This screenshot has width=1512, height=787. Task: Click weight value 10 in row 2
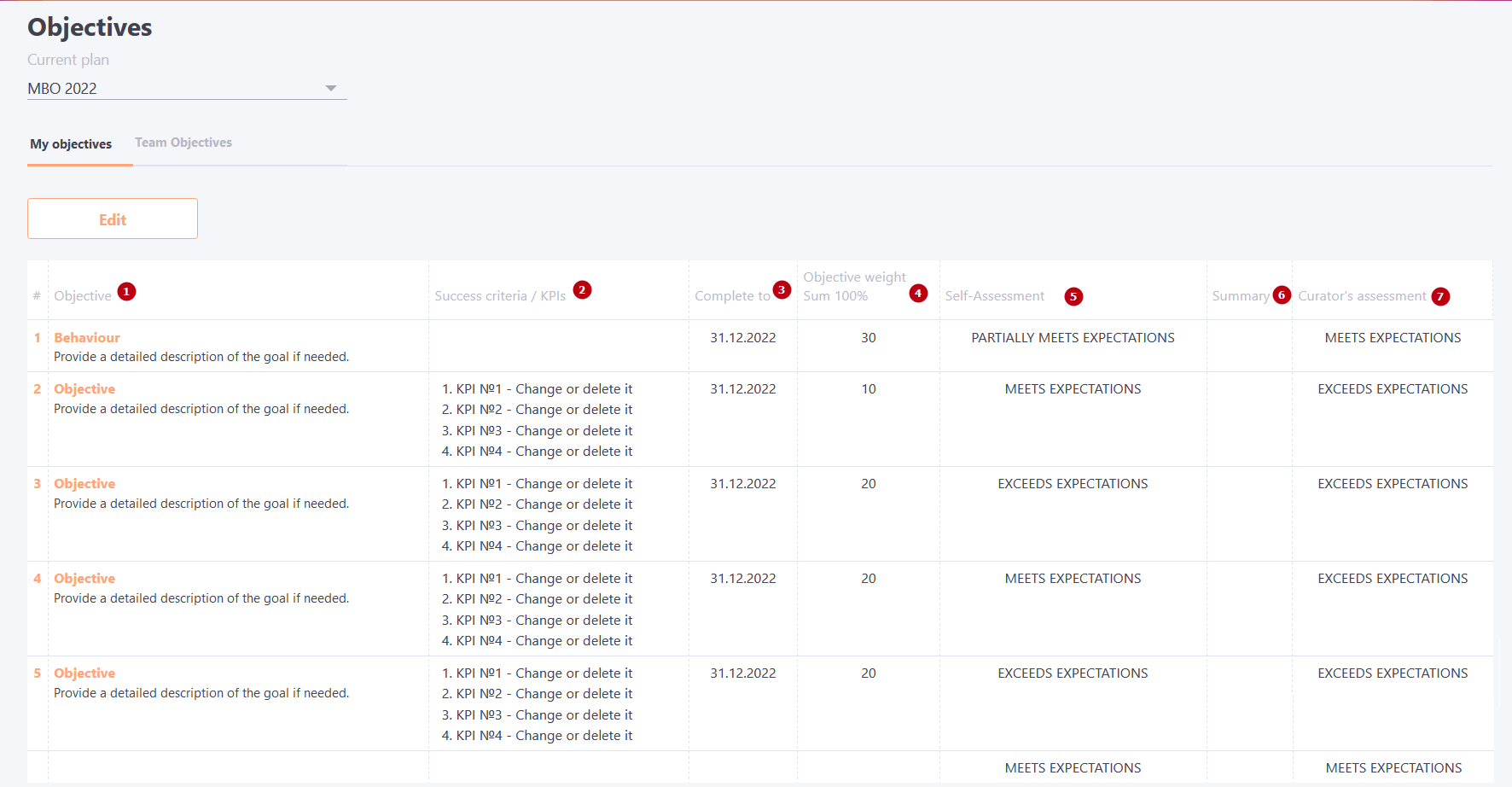(x=869, y=389)
